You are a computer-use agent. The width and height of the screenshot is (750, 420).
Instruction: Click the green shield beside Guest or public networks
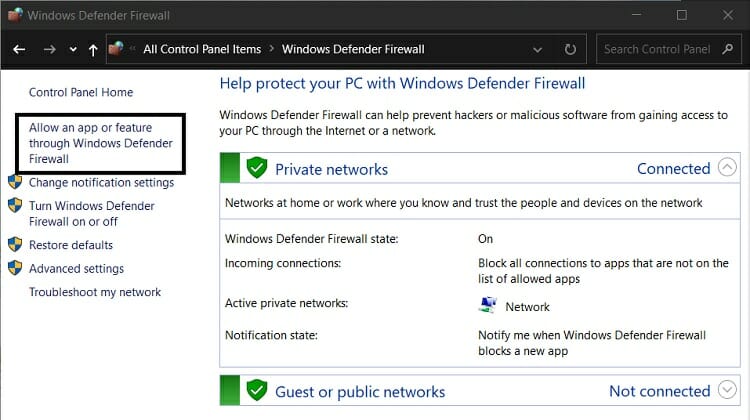tap(257, 391)
